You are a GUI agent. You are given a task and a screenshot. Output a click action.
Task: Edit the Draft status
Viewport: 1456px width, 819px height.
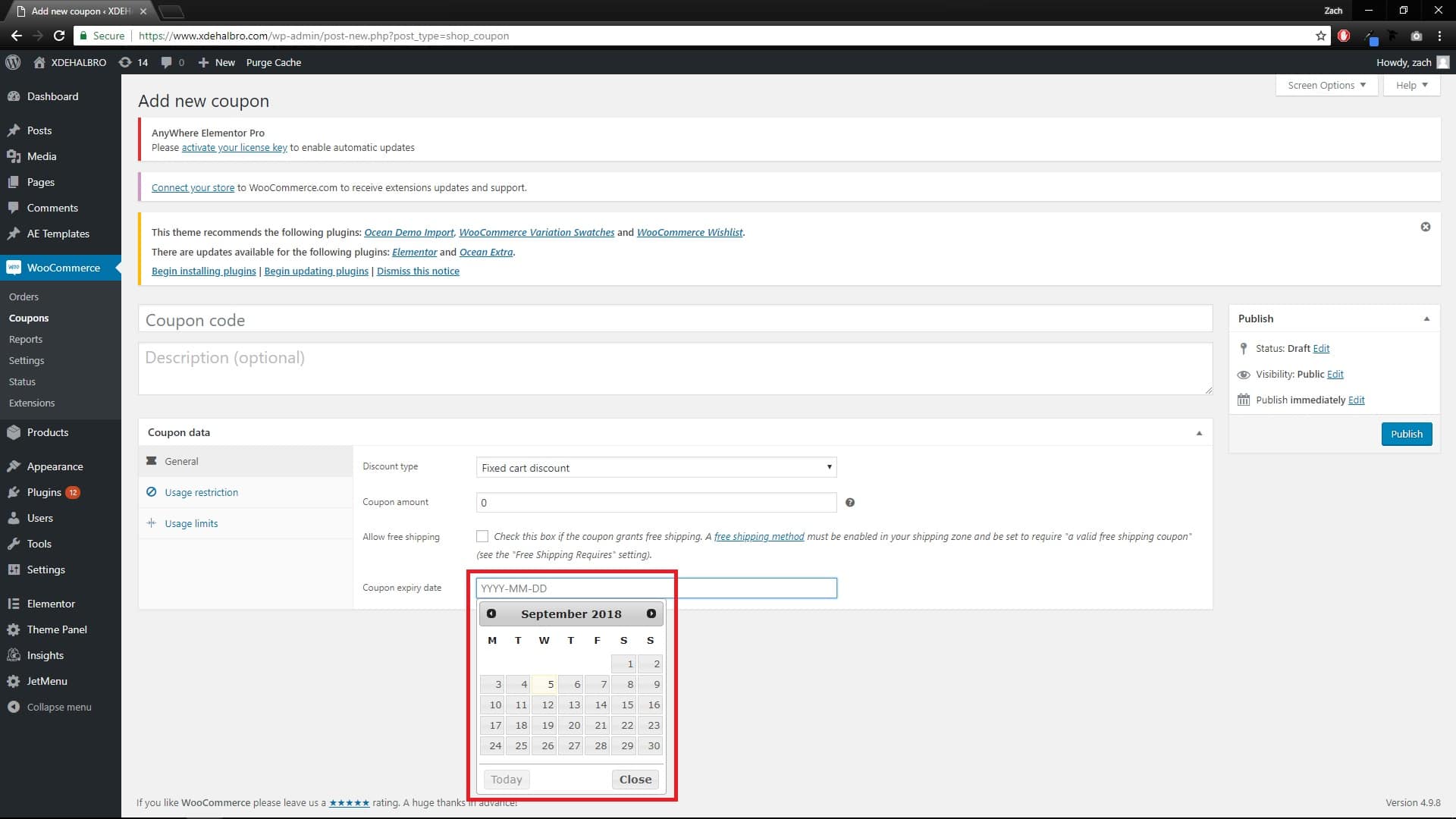pos(1321,348)
